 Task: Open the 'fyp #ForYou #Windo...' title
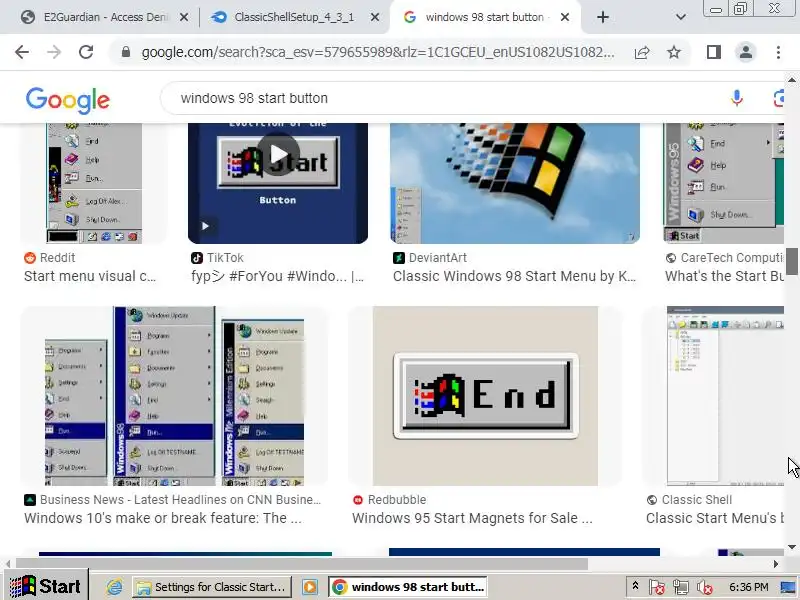click(278, 276)
